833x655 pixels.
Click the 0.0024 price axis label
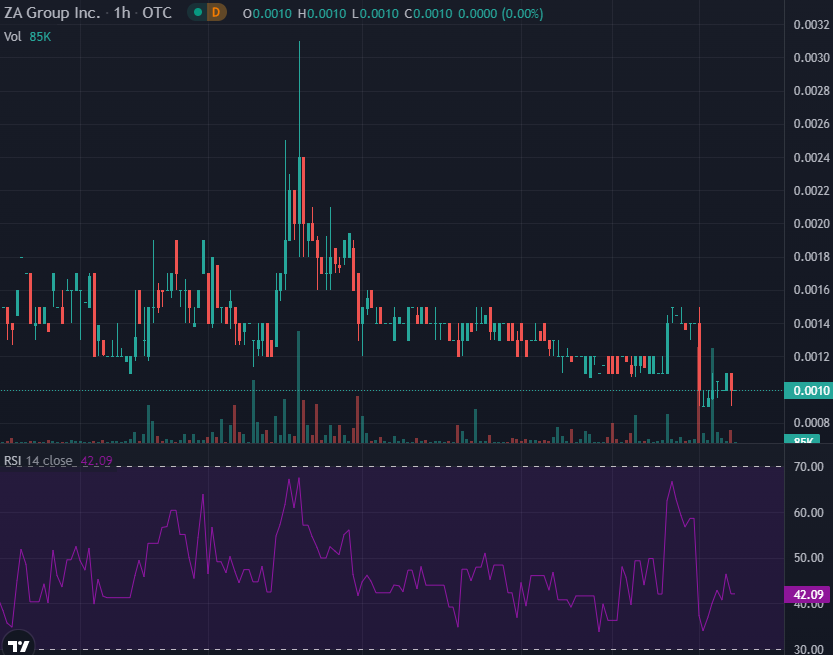click(x=811, y=158)
